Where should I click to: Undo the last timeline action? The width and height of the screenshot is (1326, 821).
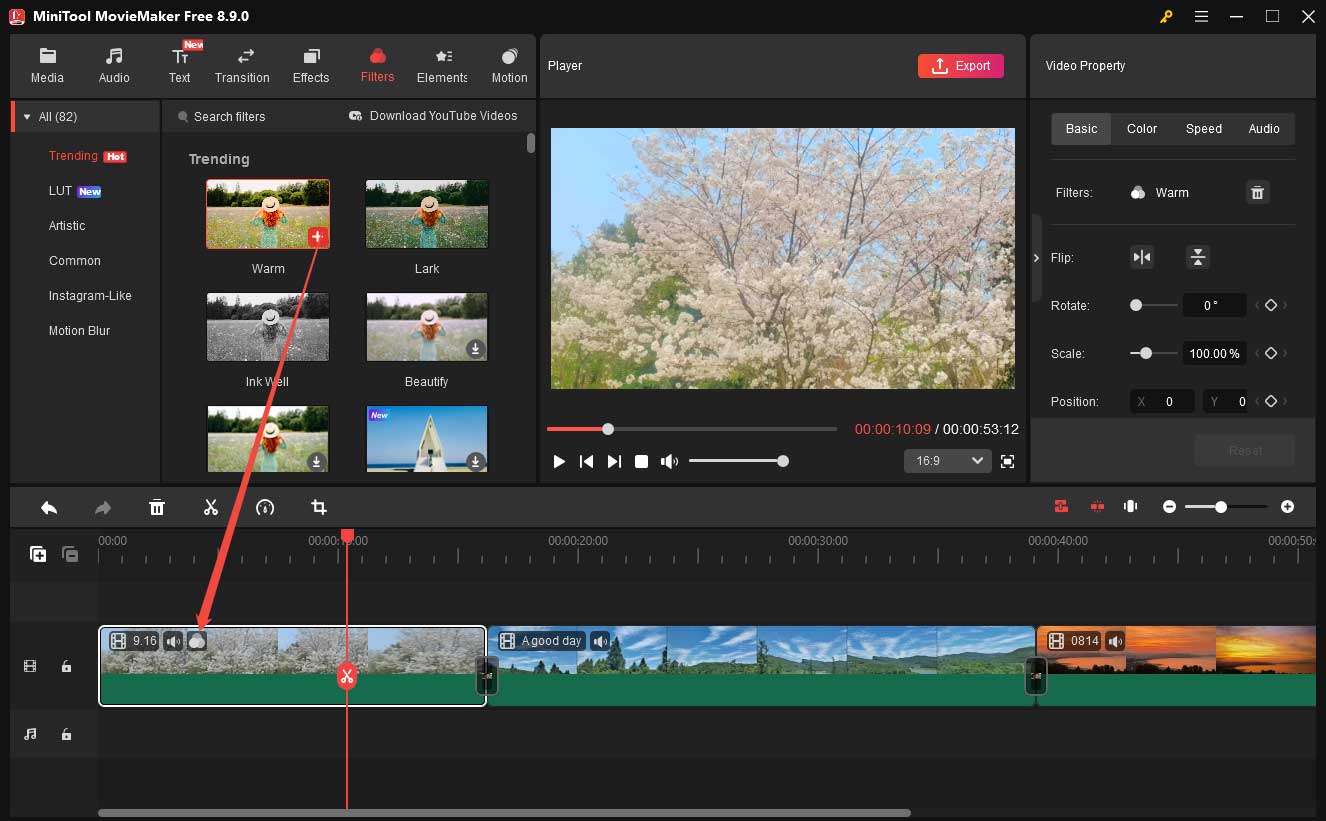[x=49, y=507]
